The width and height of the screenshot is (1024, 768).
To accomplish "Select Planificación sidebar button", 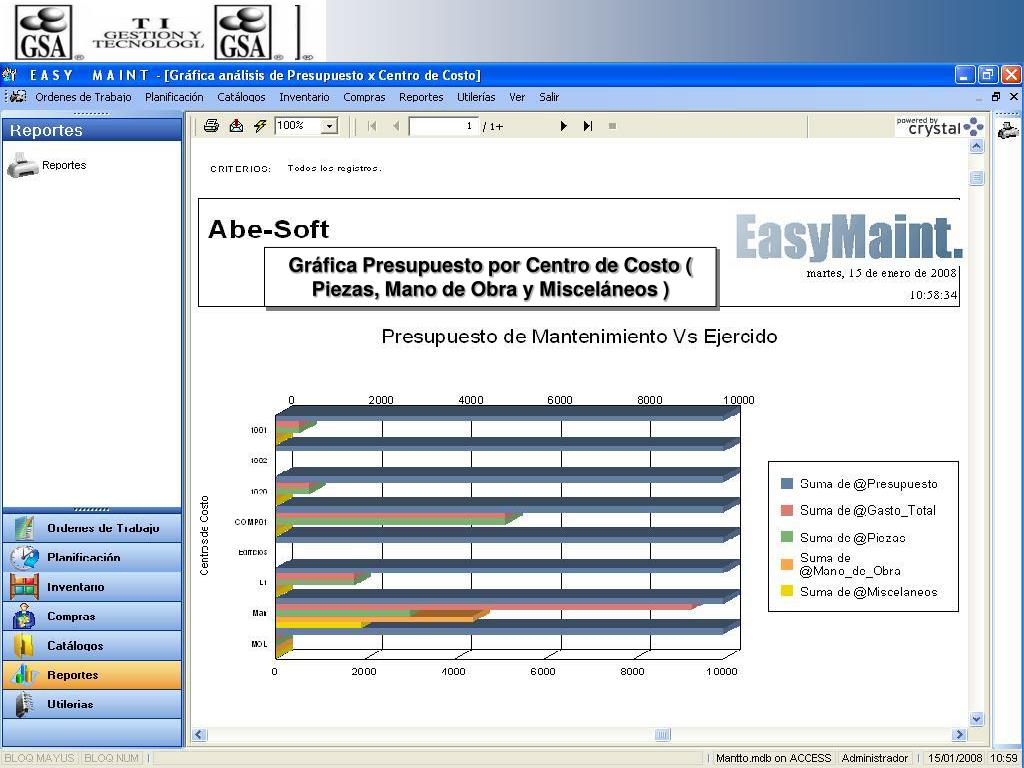I will point(92,558).
